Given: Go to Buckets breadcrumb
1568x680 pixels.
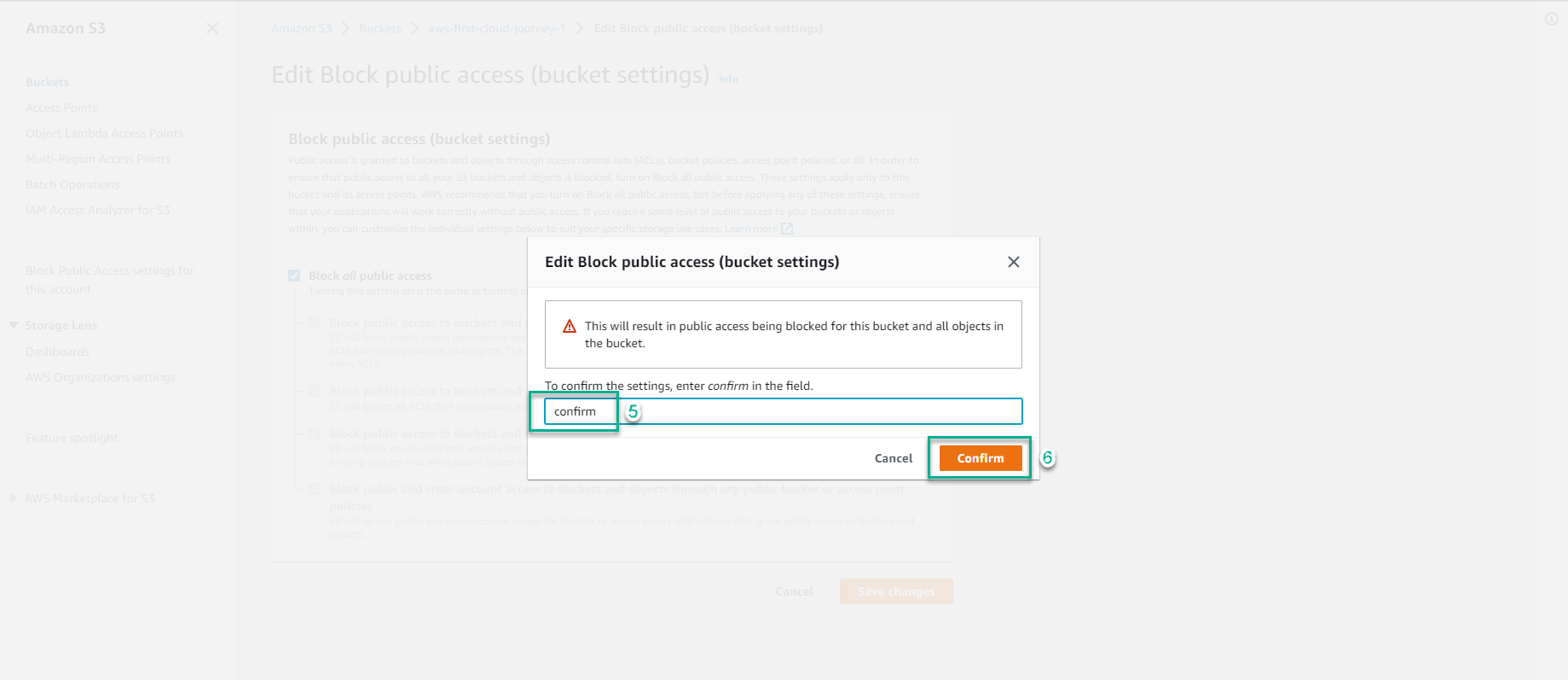Looking at the screenshot, I should (380, 28).
